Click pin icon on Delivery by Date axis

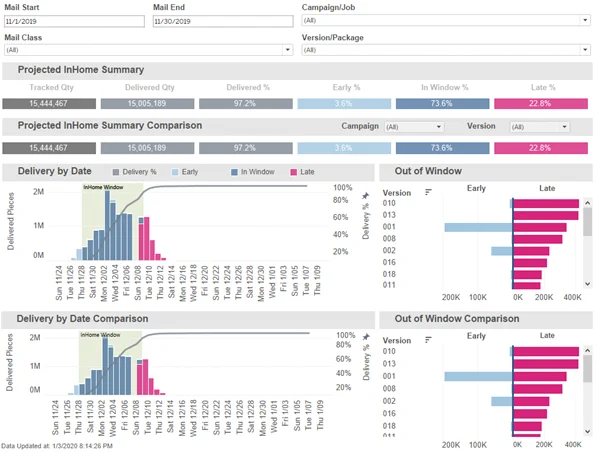tap(365, 196)
